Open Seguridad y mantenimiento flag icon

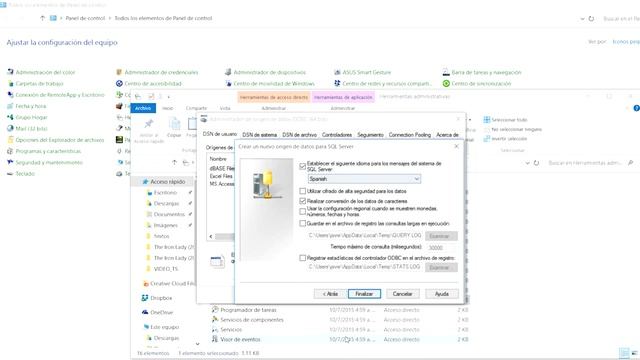10,162
